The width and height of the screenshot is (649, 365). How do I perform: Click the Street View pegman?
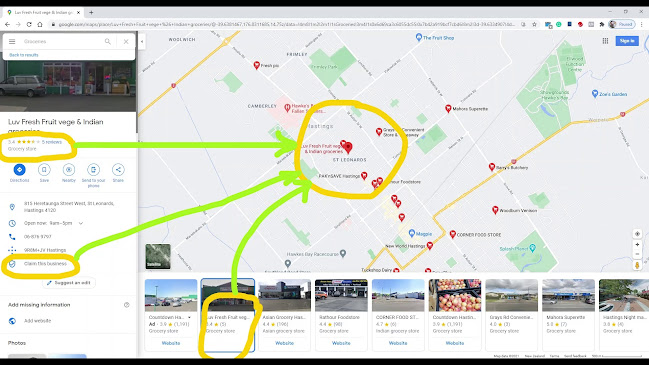tap(637, 265)
